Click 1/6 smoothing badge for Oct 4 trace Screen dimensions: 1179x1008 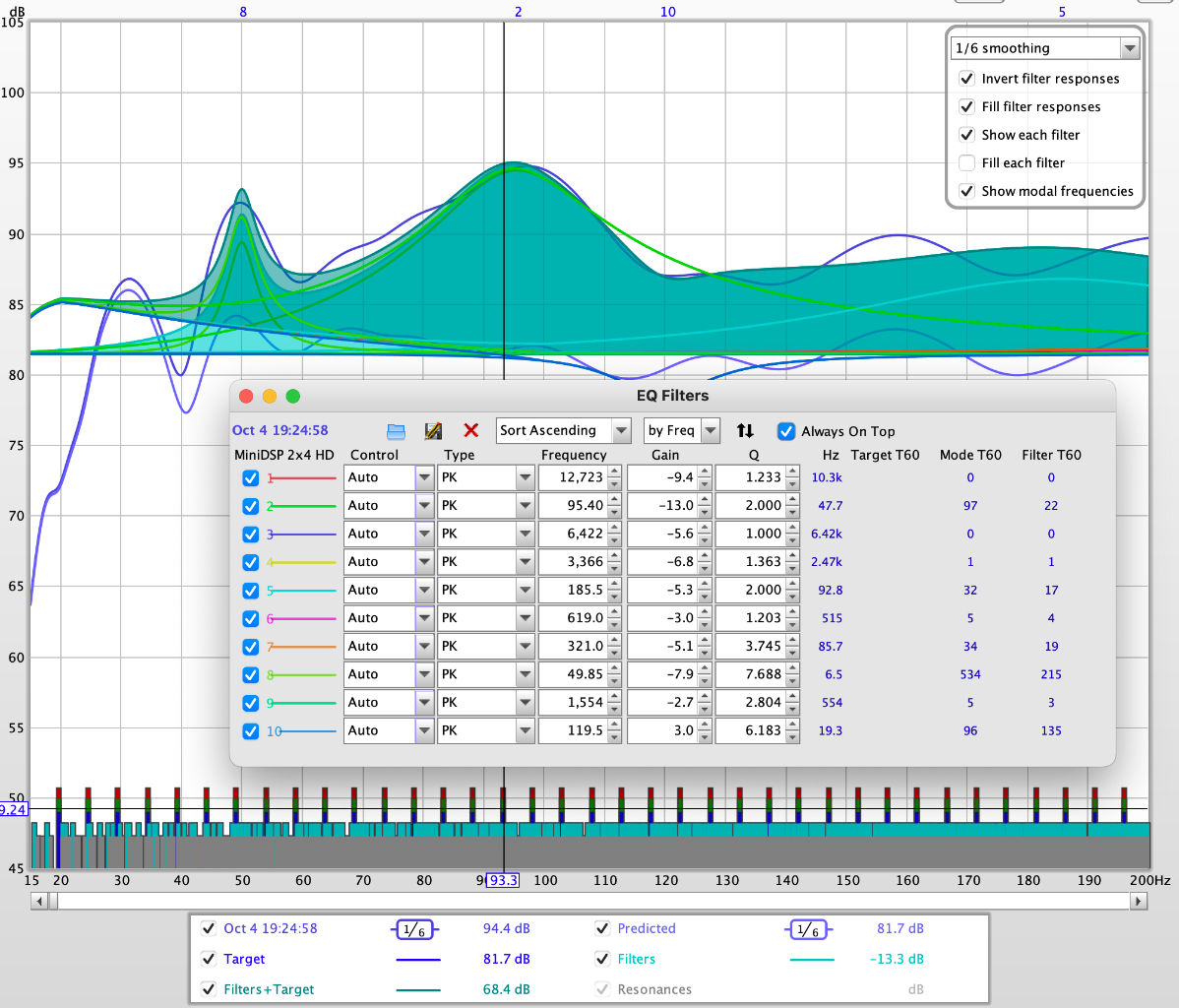(413, 930)
